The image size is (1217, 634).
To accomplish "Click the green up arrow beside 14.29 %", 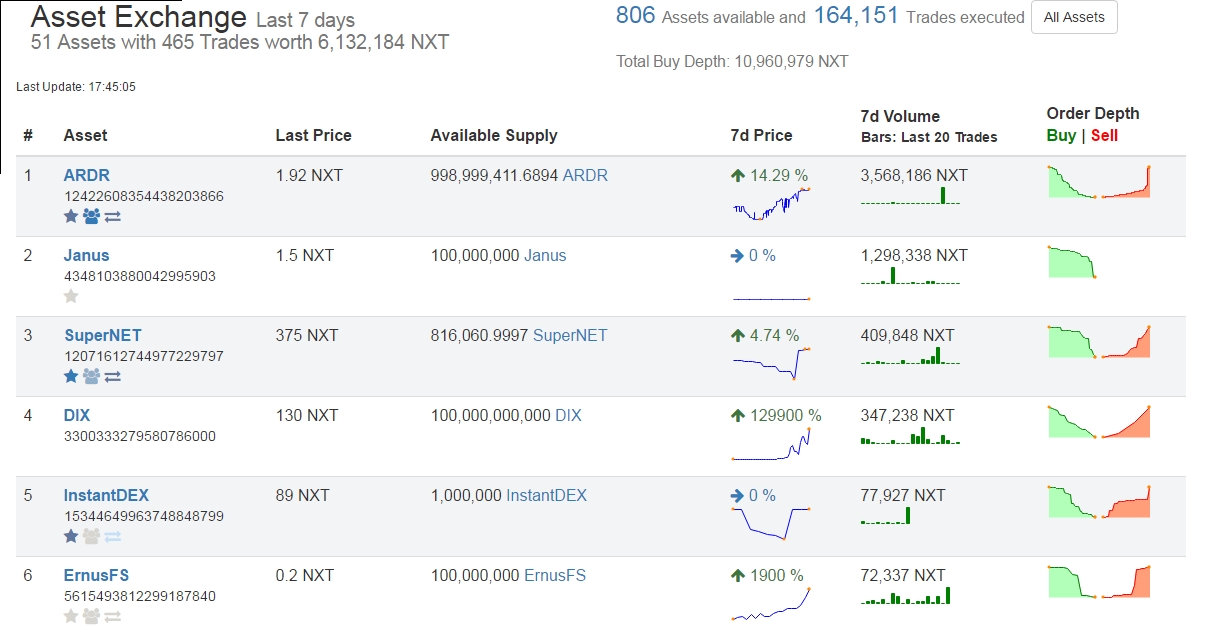I will 738,176.
